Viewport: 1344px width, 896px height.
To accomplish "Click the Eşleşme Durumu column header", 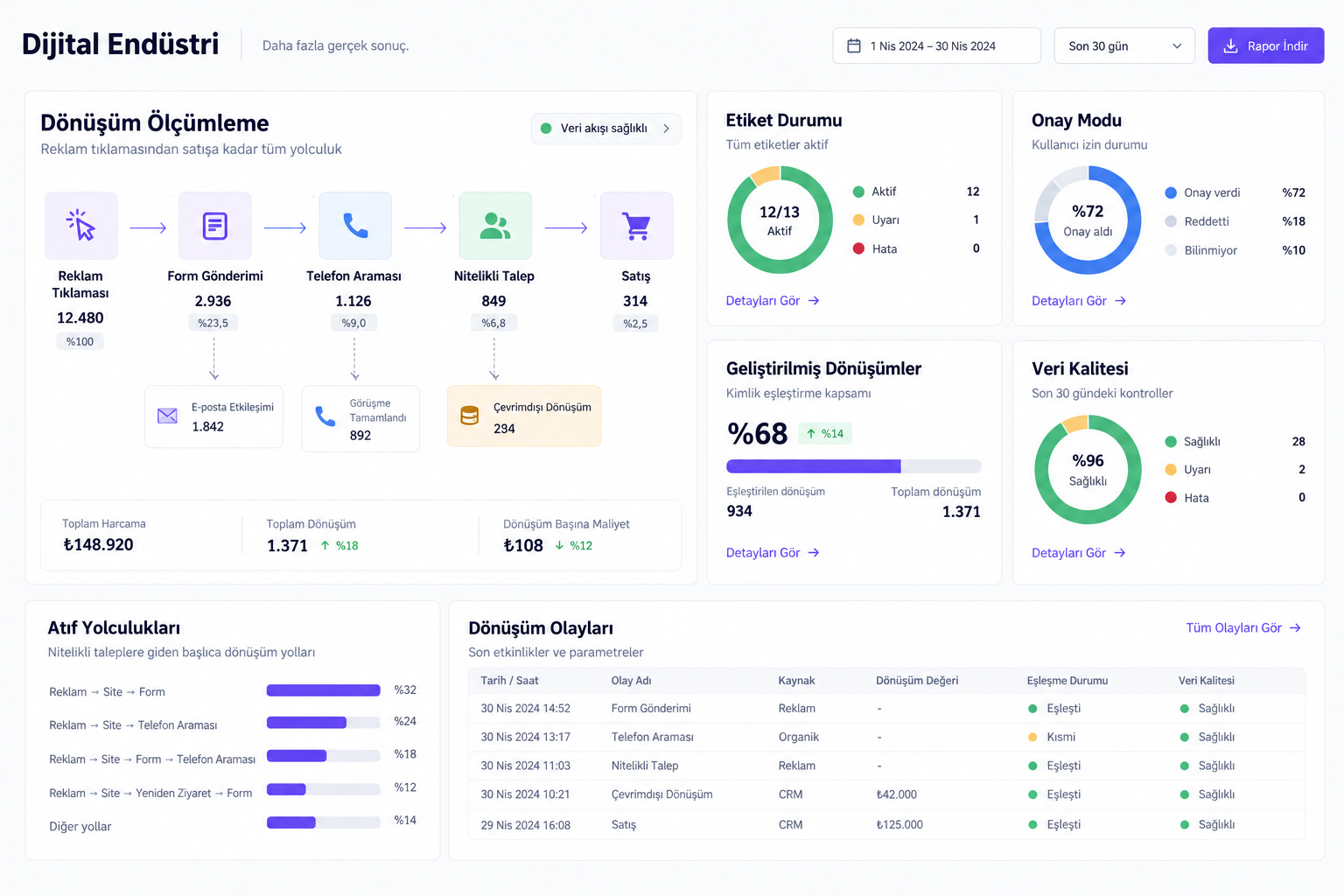I will [1067, 681].
